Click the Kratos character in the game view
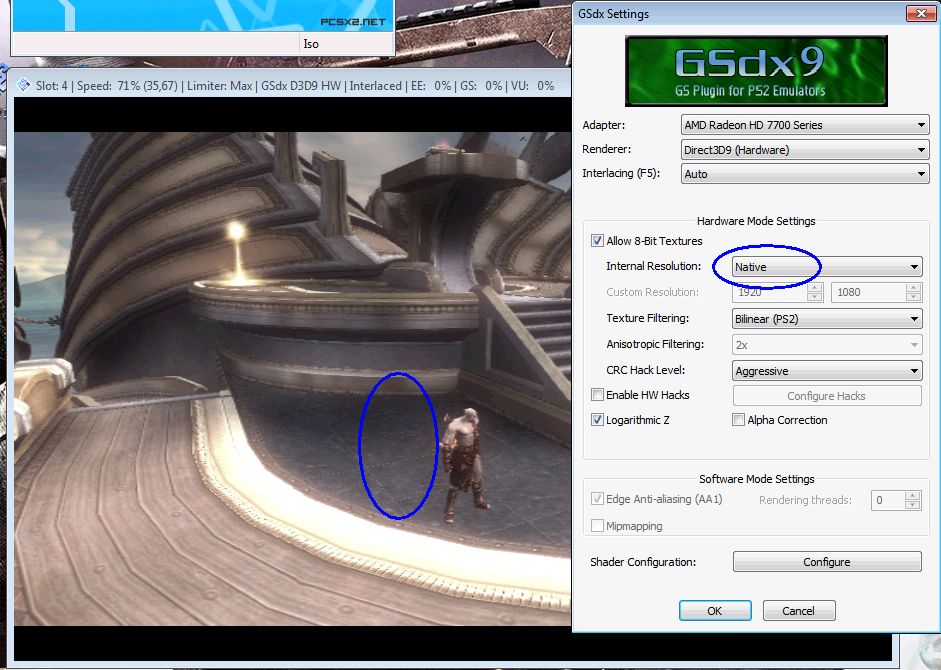 click(x=463, y=464)
